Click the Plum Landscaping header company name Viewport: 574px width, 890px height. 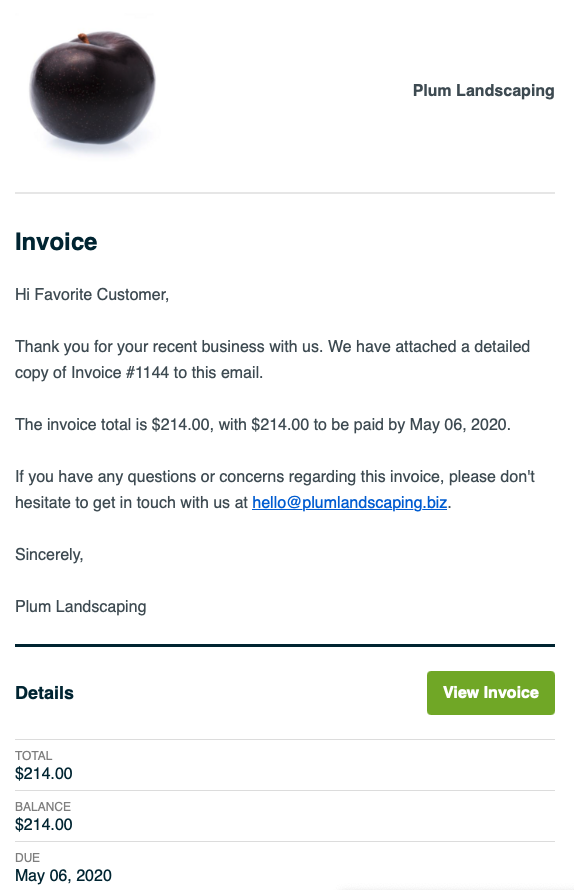[x=483, y=91]
